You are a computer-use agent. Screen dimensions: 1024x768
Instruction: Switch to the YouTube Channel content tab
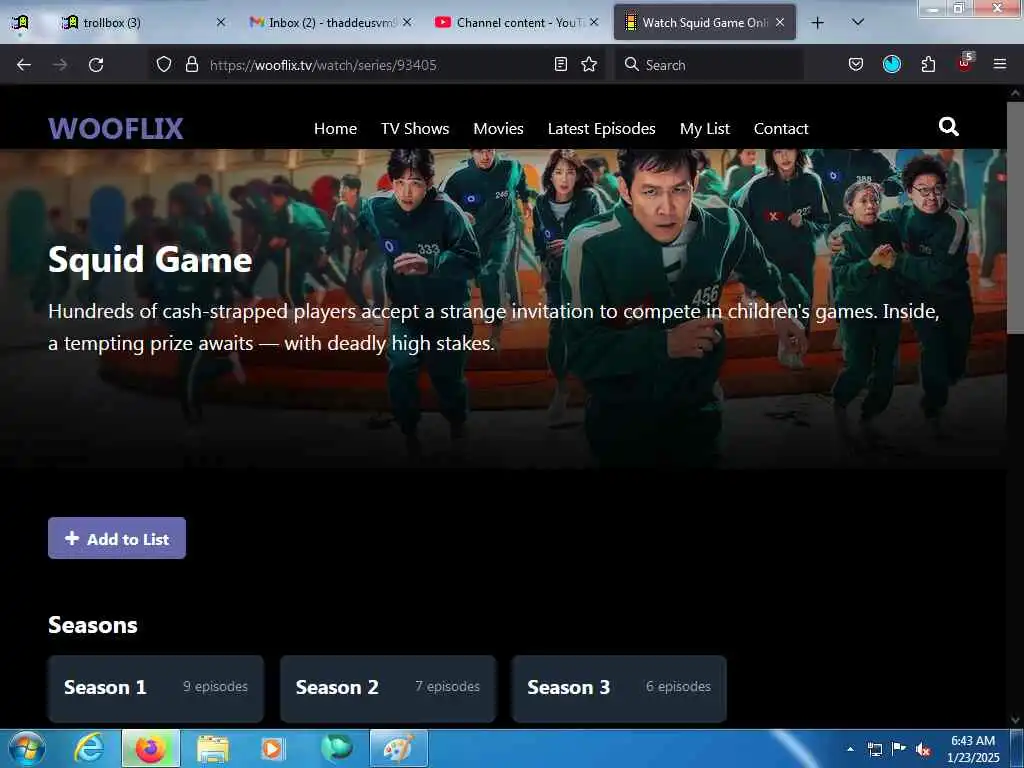click(x=516, y=23)
